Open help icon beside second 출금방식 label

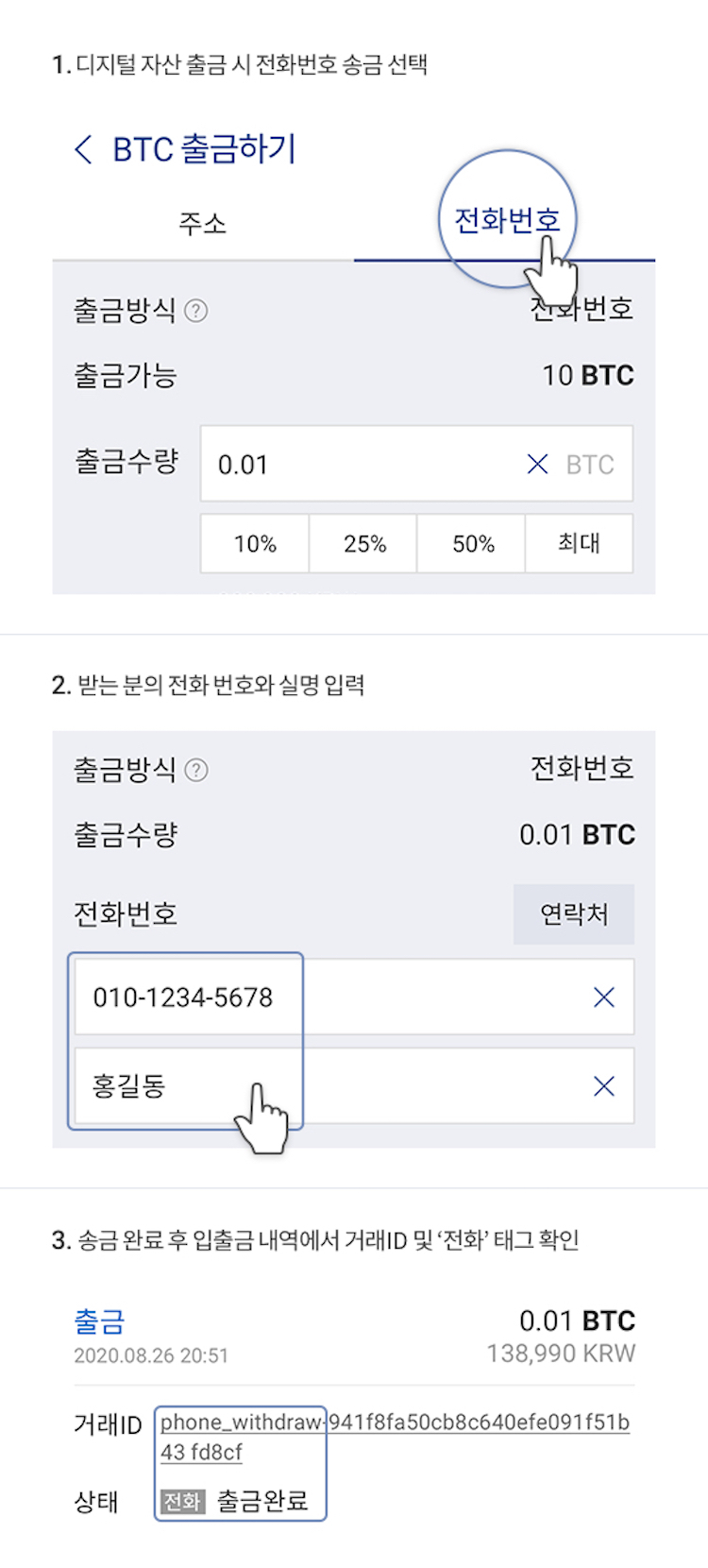[x=196, y=771]
